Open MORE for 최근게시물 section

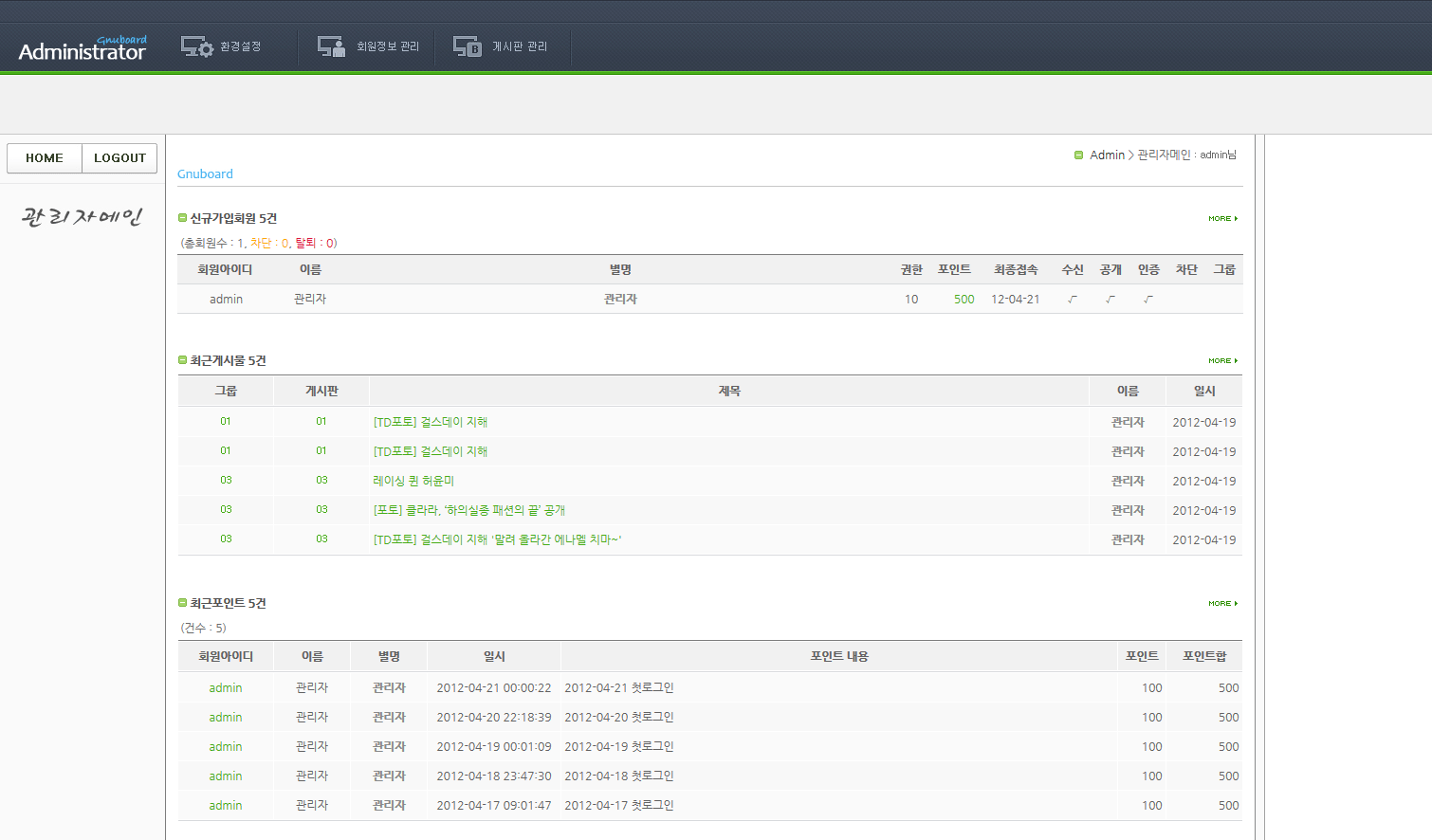tap(1222, 361)
